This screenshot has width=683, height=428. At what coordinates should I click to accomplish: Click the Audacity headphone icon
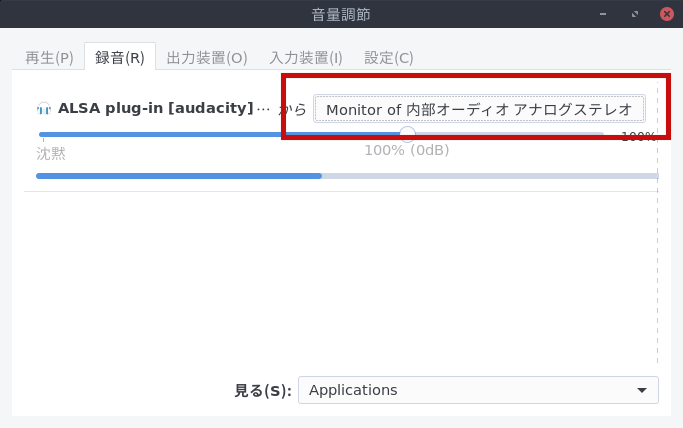tap(44, 108)
